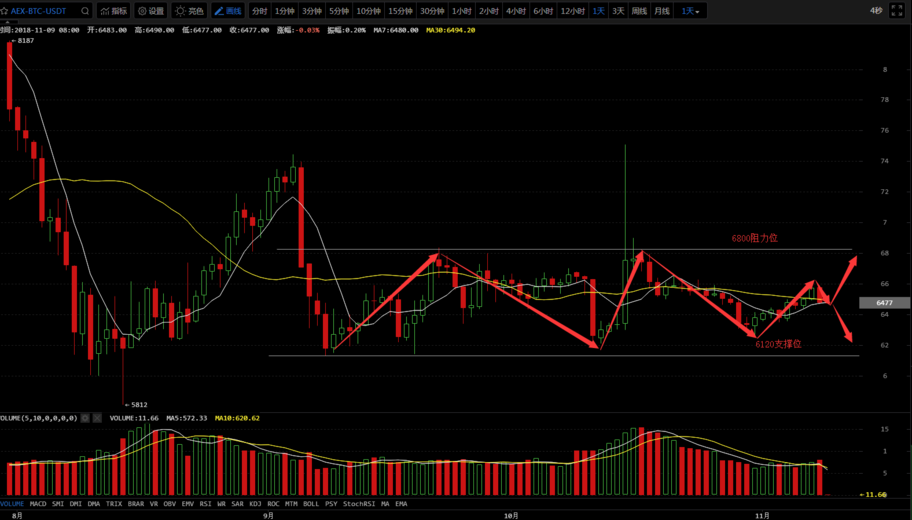Select the SMI indicator tab

[58, 504]
